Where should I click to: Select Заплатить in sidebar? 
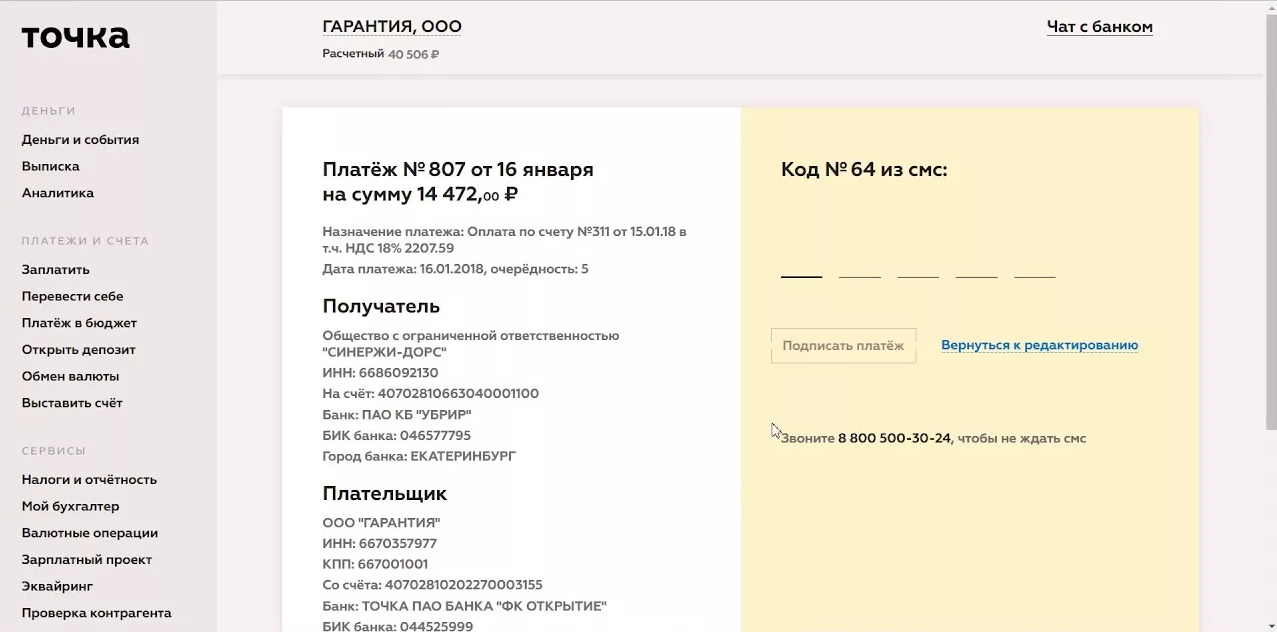coord(56,270)
